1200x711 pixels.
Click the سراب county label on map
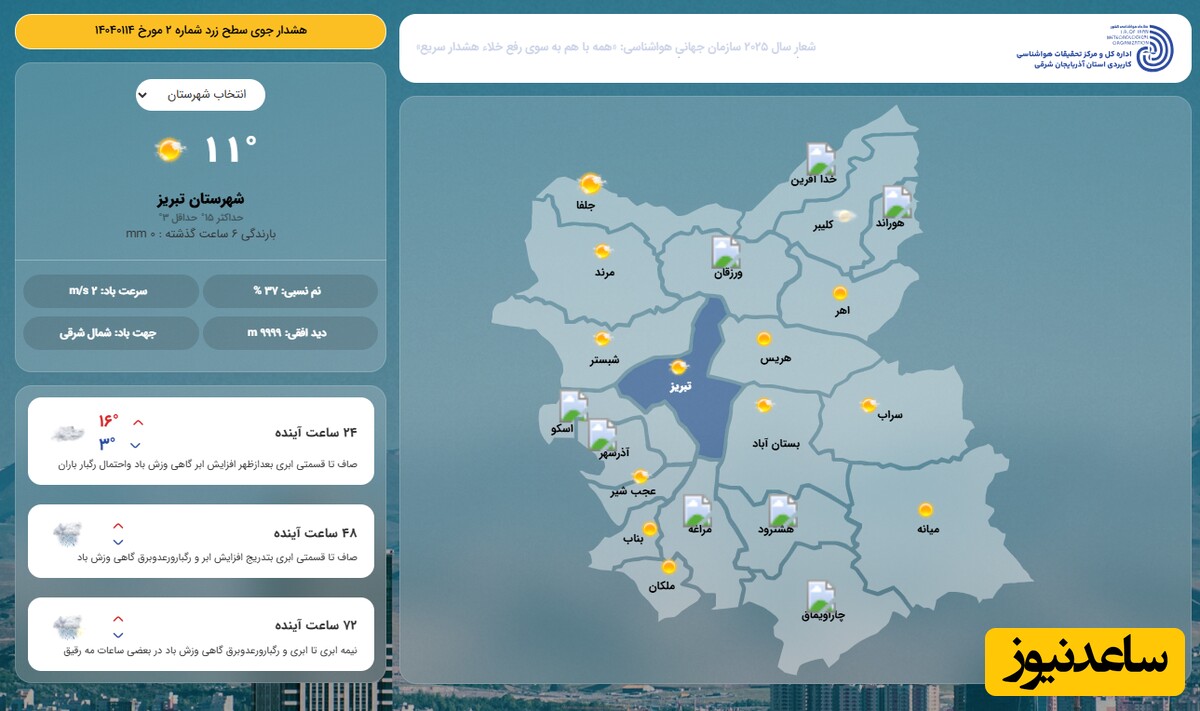click(x=889, y=414)
